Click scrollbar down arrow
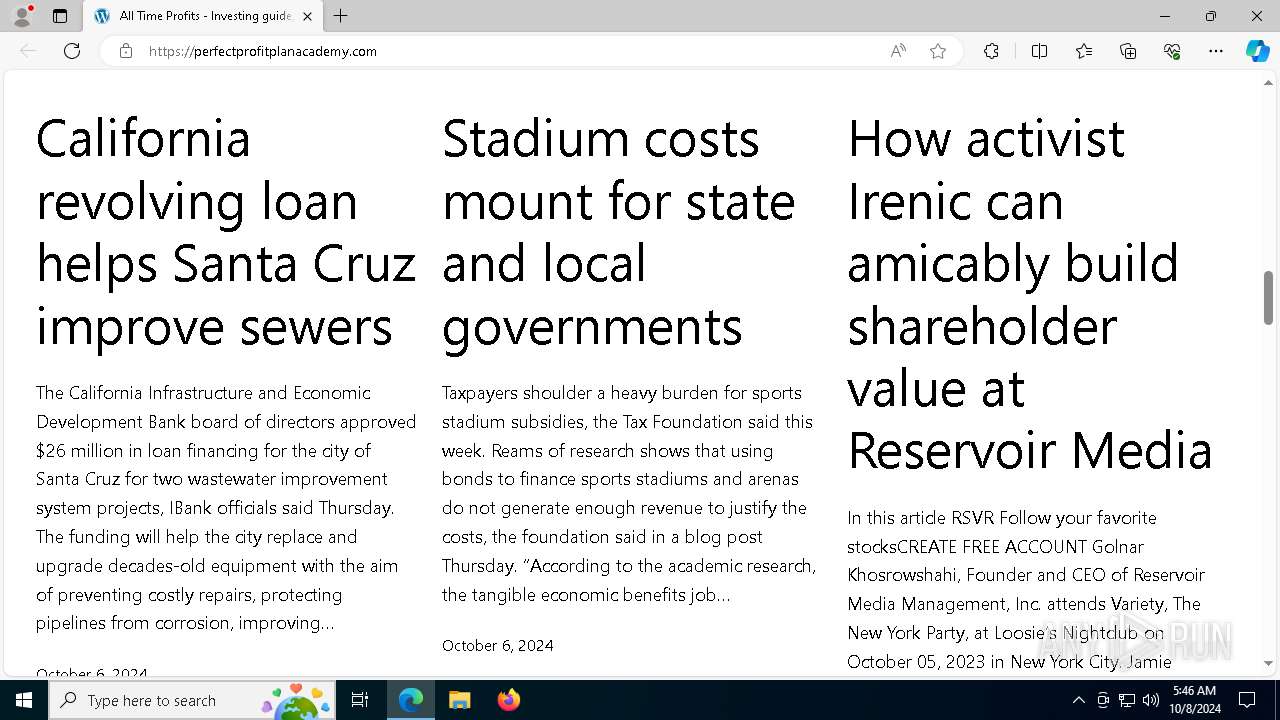The height and width of the screenshot is (720, 1280). [1268, 663]
